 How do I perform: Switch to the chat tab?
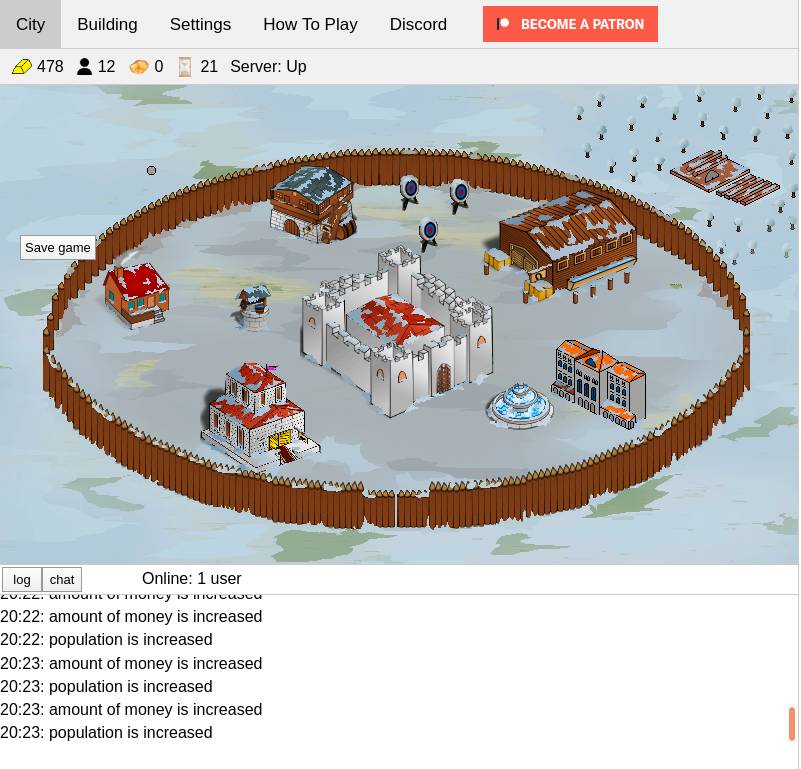(x=62, y=579)
